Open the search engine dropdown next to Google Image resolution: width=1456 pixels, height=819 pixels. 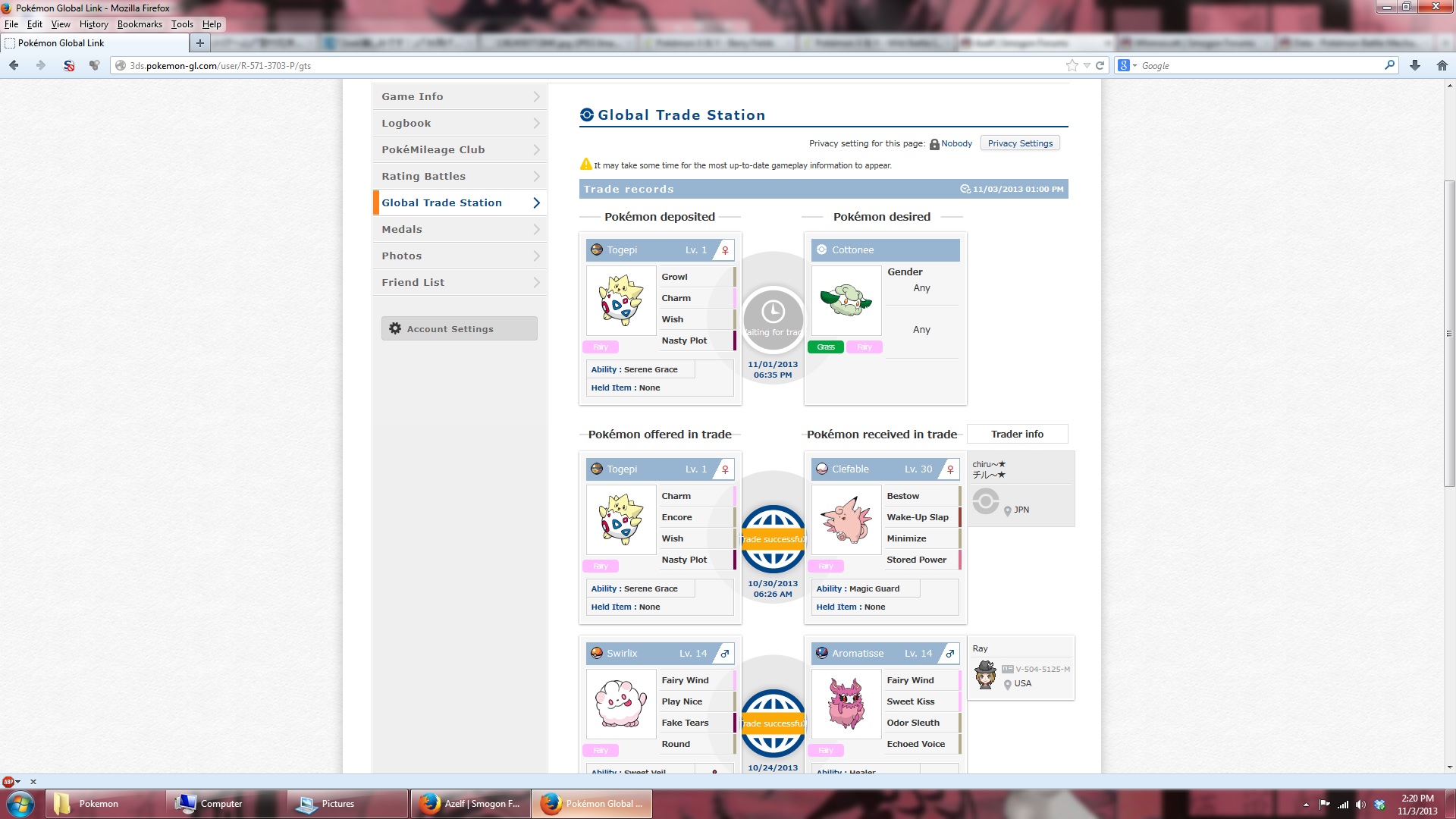pyautogui.click(x=1134, y=66)
